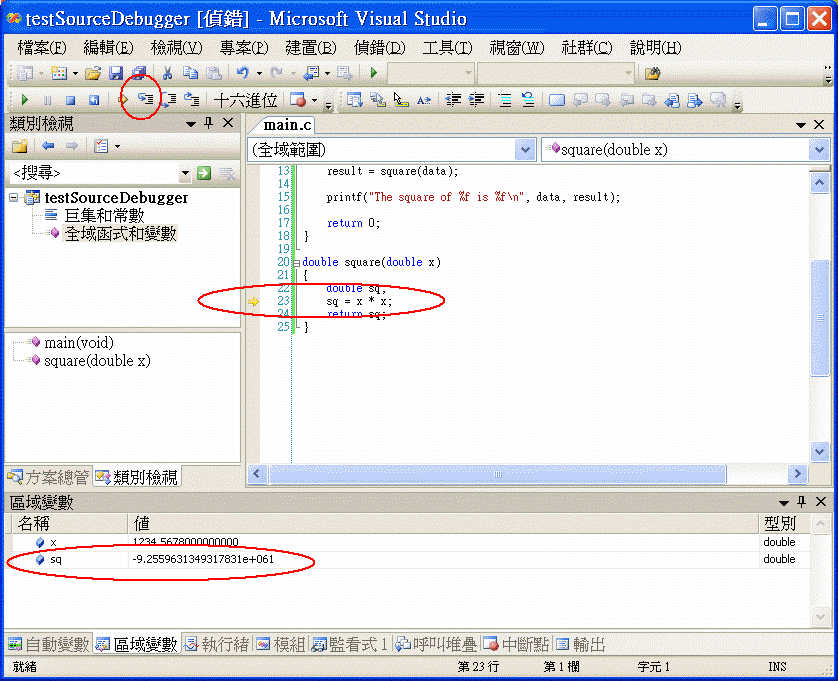Go back in Class View navigation
The image size is (838, 681).
[48, 146]
